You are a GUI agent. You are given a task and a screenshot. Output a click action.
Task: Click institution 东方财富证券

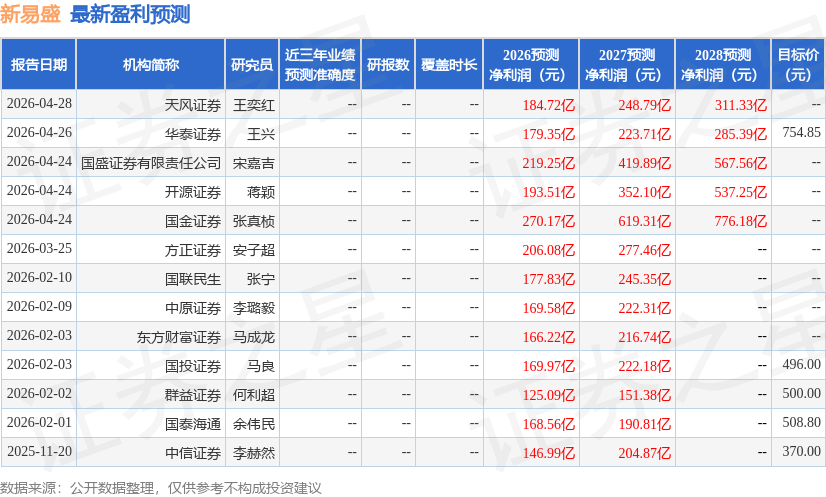click(x=179, y=337)
